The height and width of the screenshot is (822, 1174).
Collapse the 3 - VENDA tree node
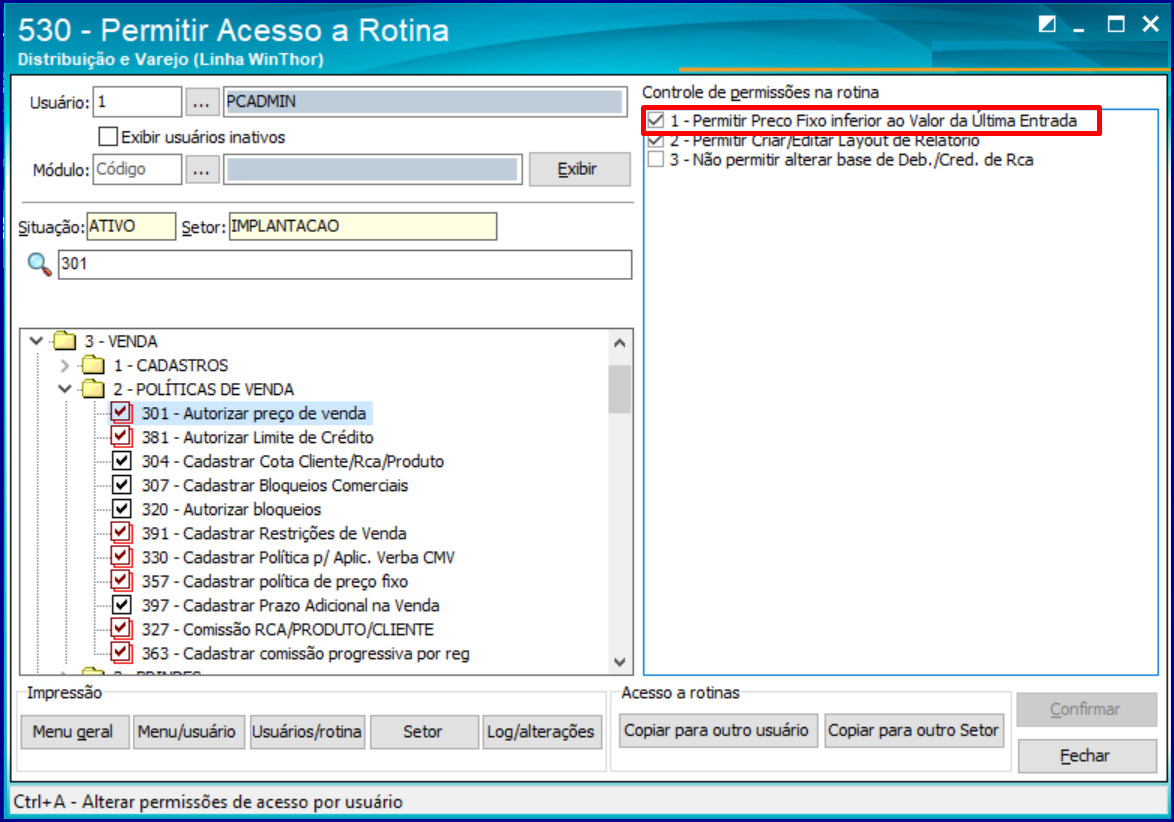click(x=36, y=341)
